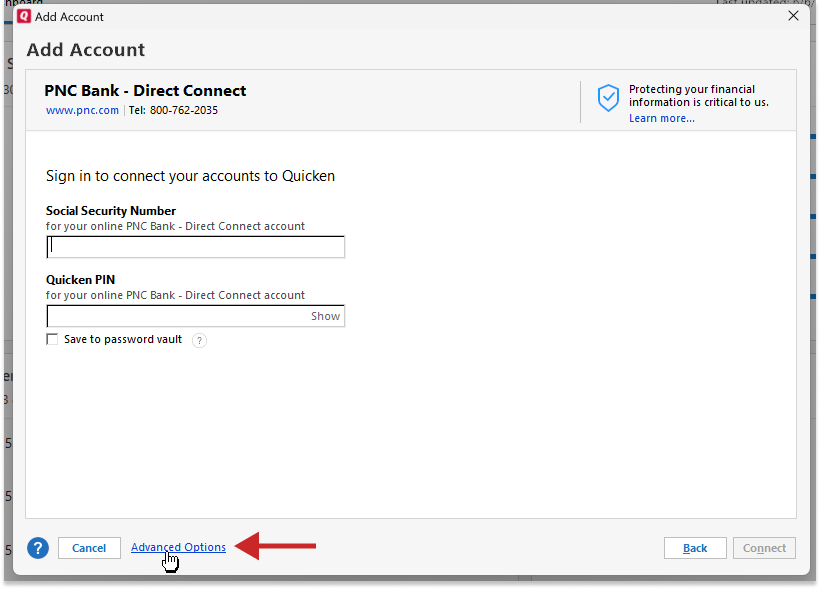Click the Add Account page heading
Screen dimensions: 820x589
86,50
